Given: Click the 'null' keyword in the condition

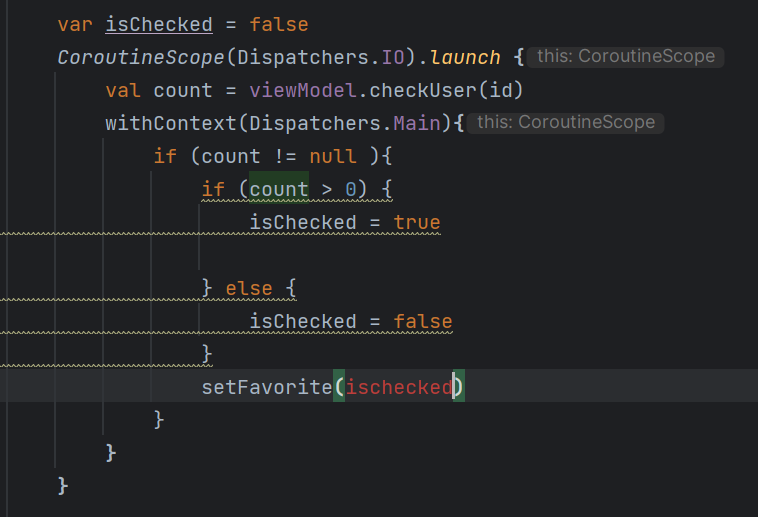Looking at the screenshot, I should (x=333, y=156).
